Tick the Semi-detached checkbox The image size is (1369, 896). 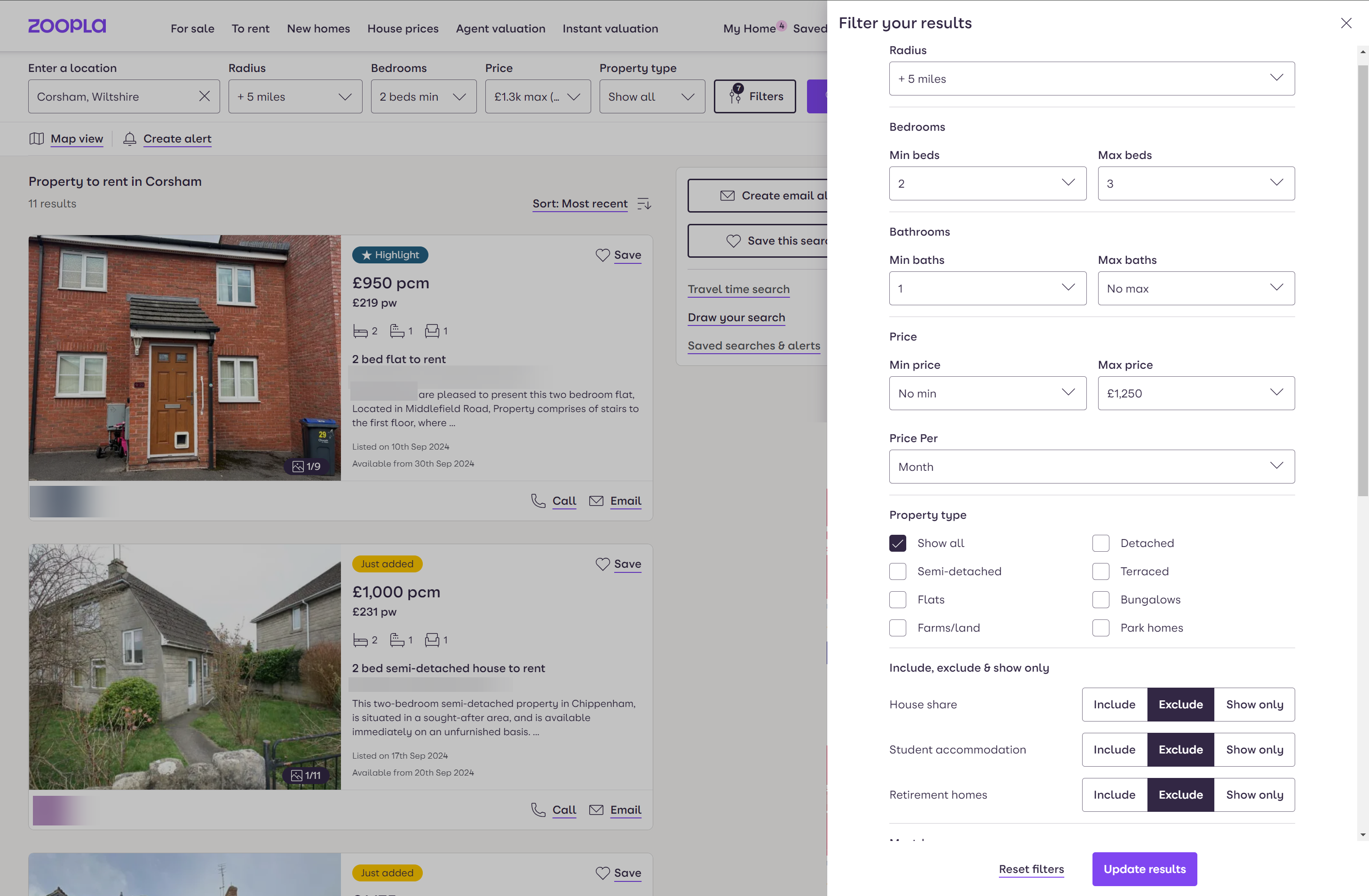point(897,571)
